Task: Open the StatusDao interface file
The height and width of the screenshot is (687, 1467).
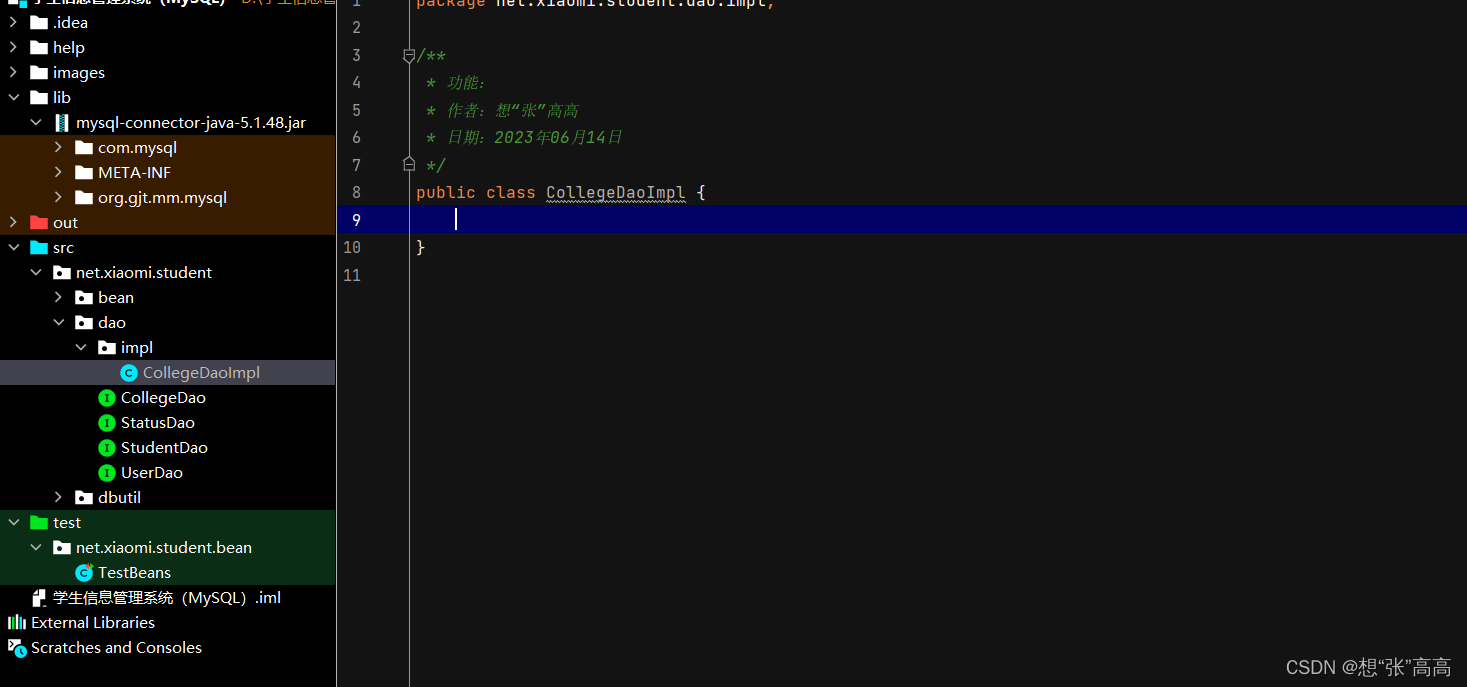Action: (158, 422)
